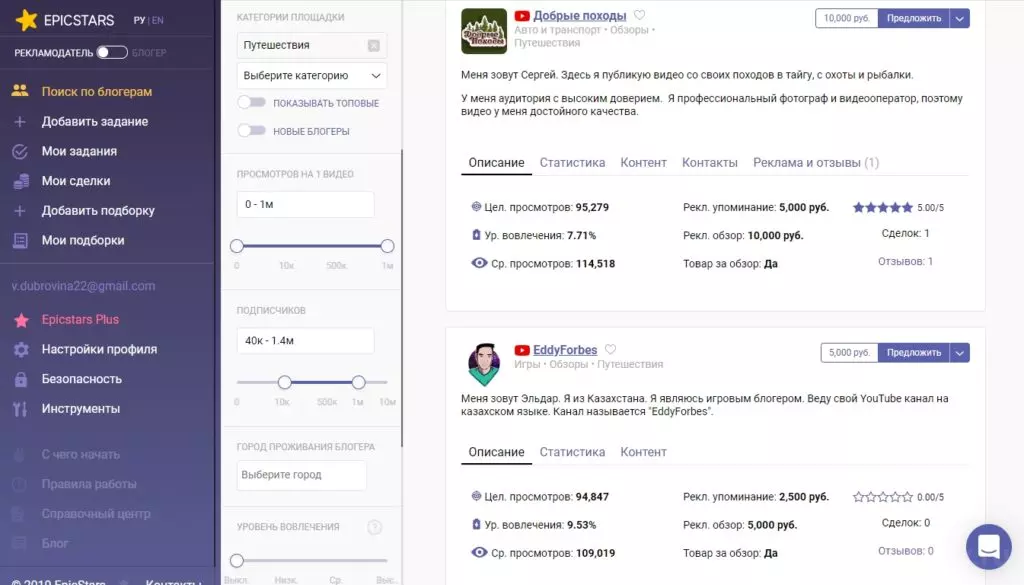Open Мои подборки in sidebar
The height and width of the screenshot is (585, 1024).
click(x=83, y=240)
